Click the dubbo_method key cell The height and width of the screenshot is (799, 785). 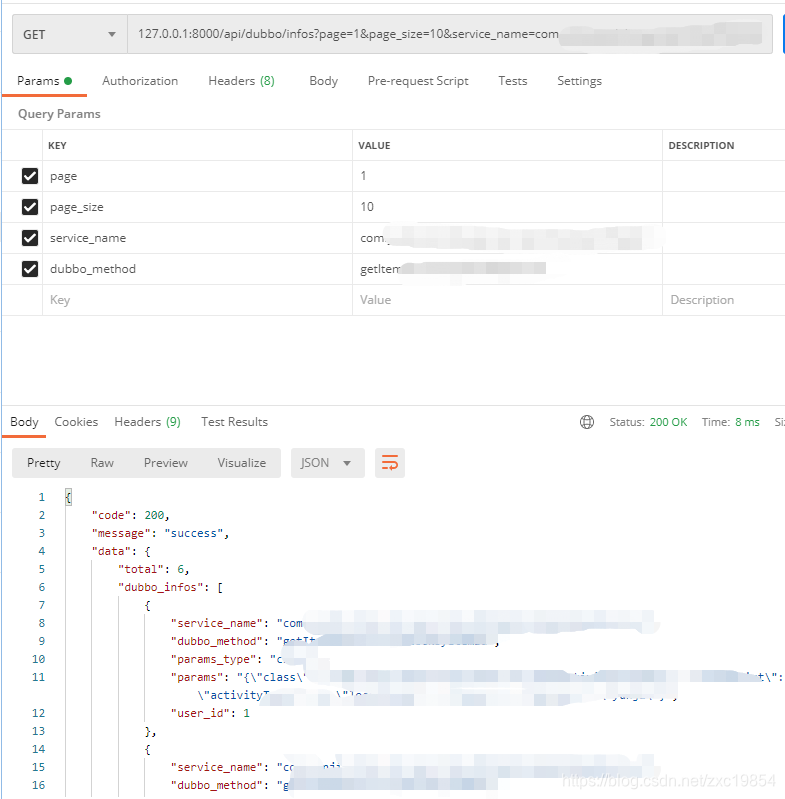click(198, 269)
